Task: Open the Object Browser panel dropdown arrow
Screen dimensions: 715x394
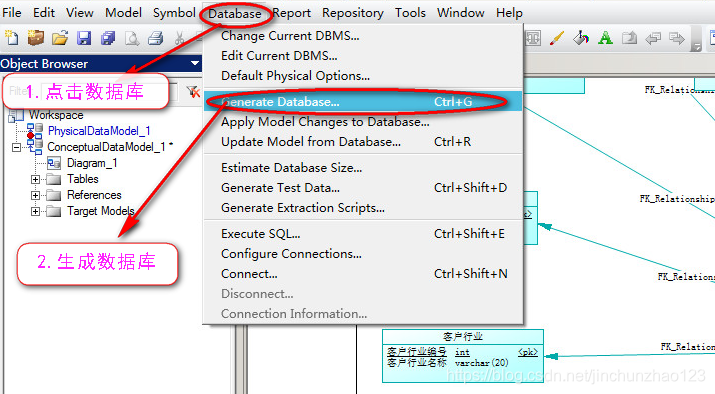Action: click(x=195, y=63)
